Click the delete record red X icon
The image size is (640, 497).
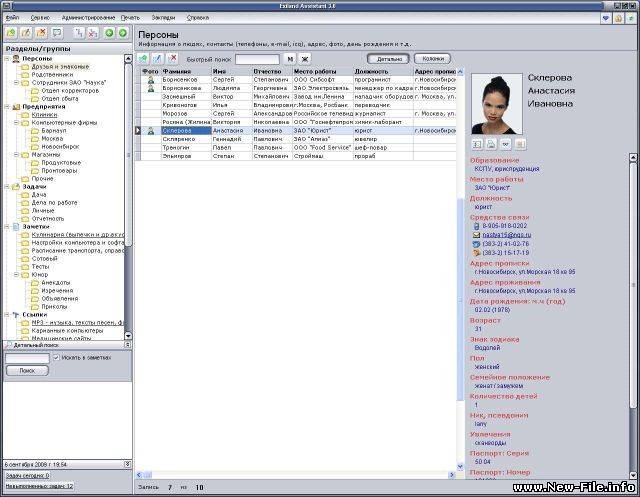point(172,59)
